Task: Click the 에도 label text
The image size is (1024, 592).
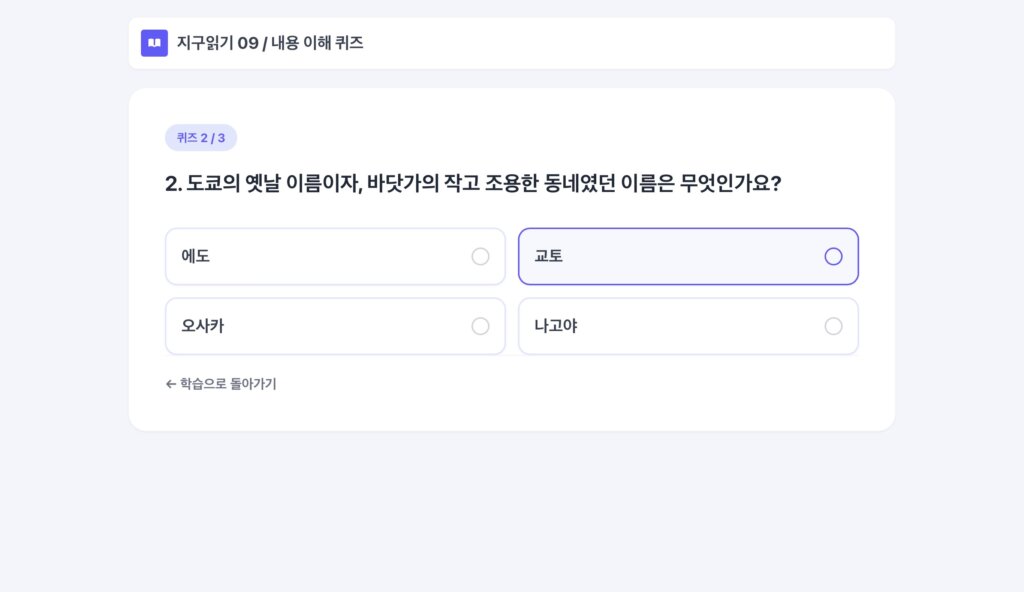Action: pyautogui.click(x=195, y=256)
